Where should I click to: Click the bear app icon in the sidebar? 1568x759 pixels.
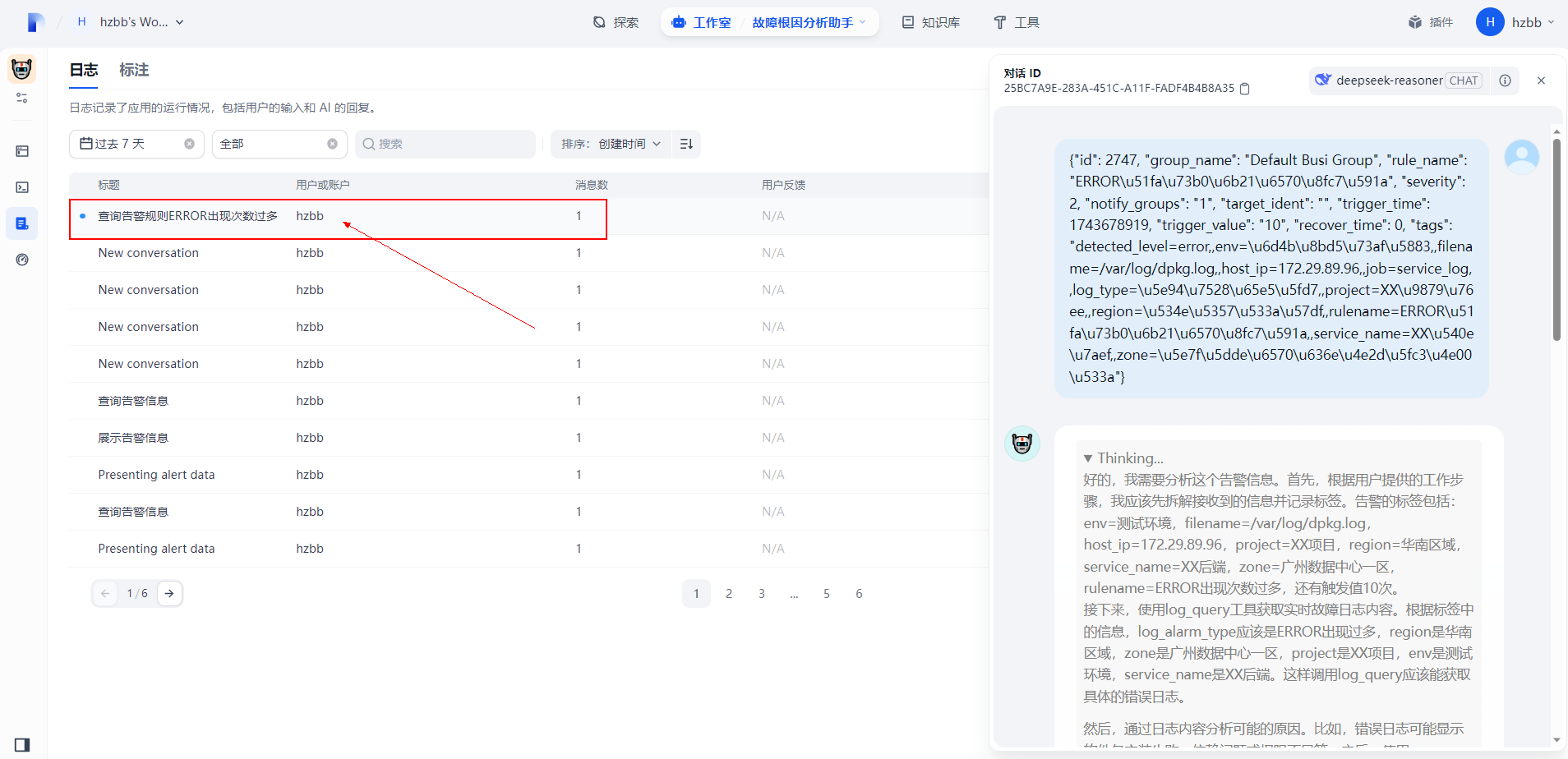click(22, 70)
